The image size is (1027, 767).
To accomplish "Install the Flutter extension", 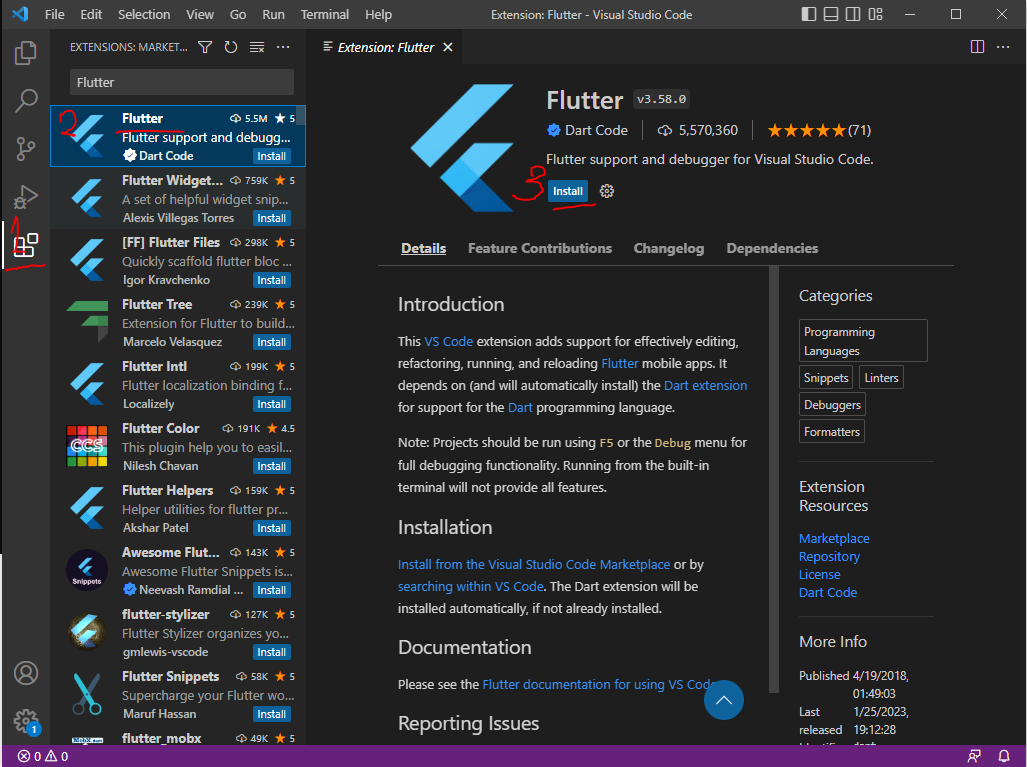I will tap(567, 190).
